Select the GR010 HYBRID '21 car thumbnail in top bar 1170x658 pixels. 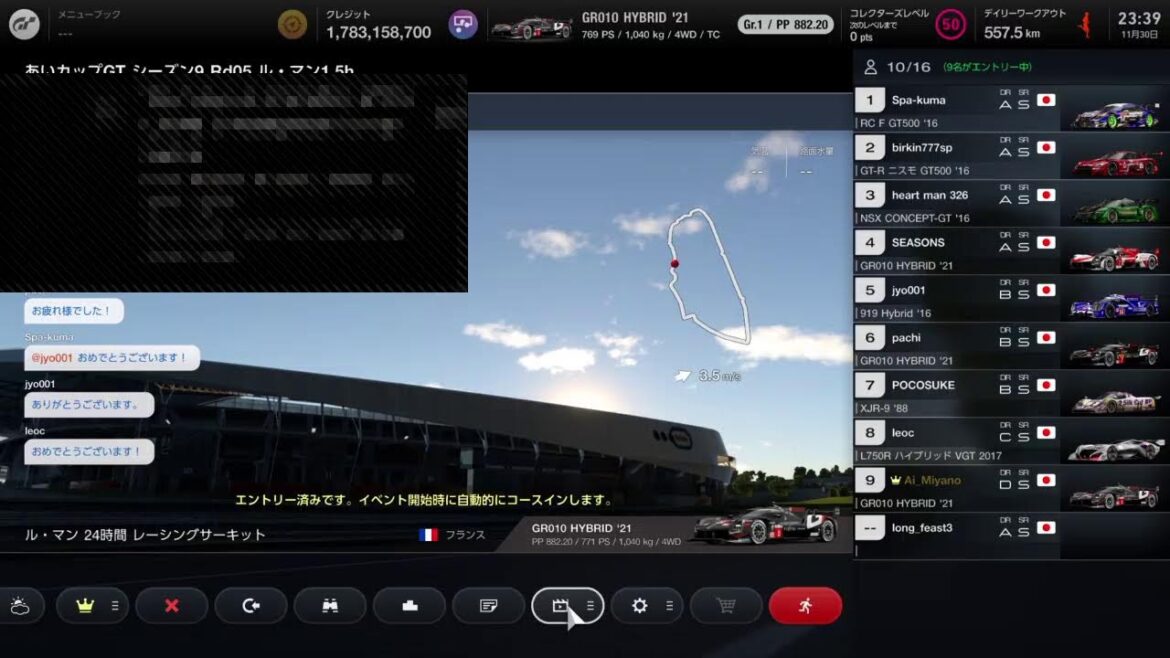point(531,28)
